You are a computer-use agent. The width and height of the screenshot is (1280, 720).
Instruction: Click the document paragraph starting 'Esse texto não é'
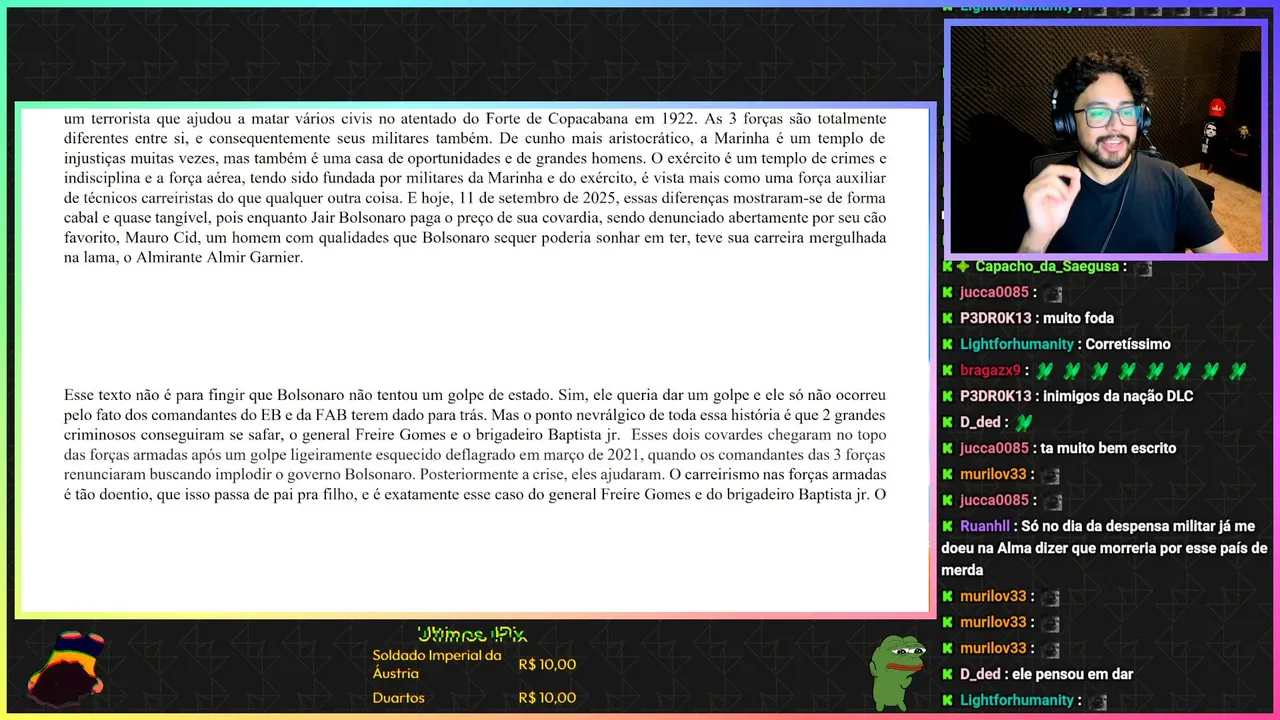point(475,444)
